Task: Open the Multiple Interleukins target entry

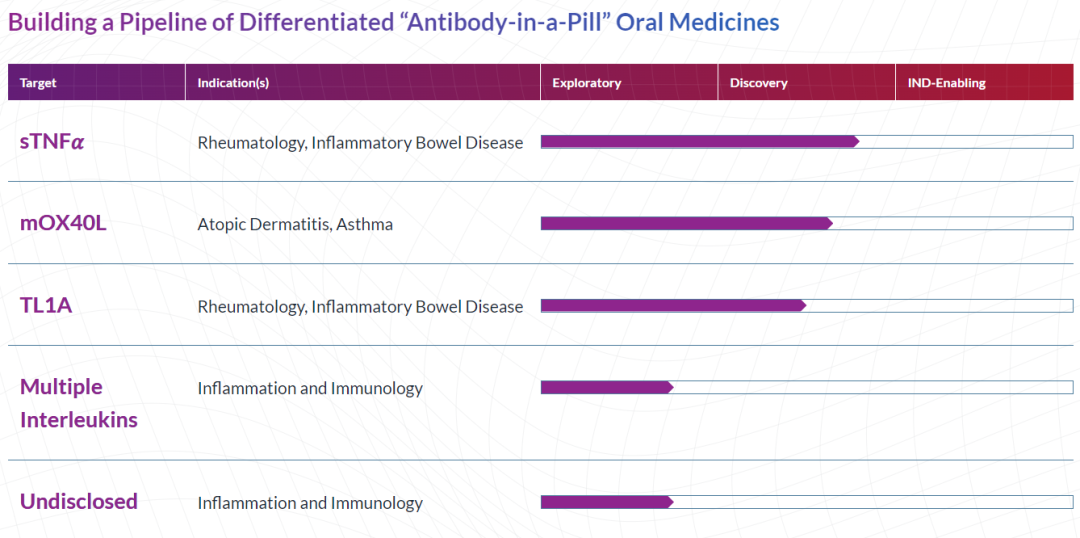Action: click(79, 403)
